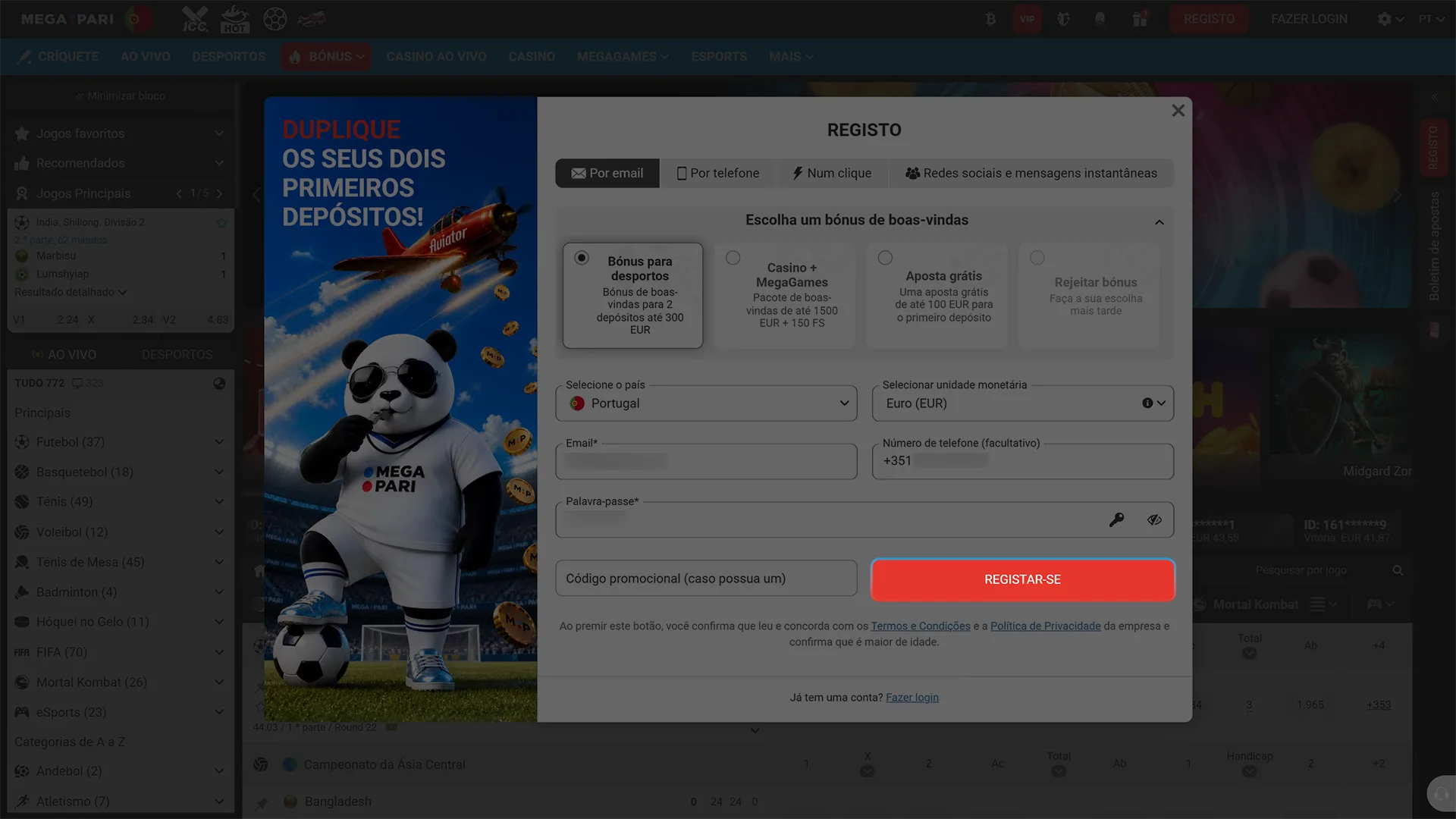1456x819 pixels.
Task: Click the Fazer login link in dialog
Action: pyautogui.click(x=912, y=698)
